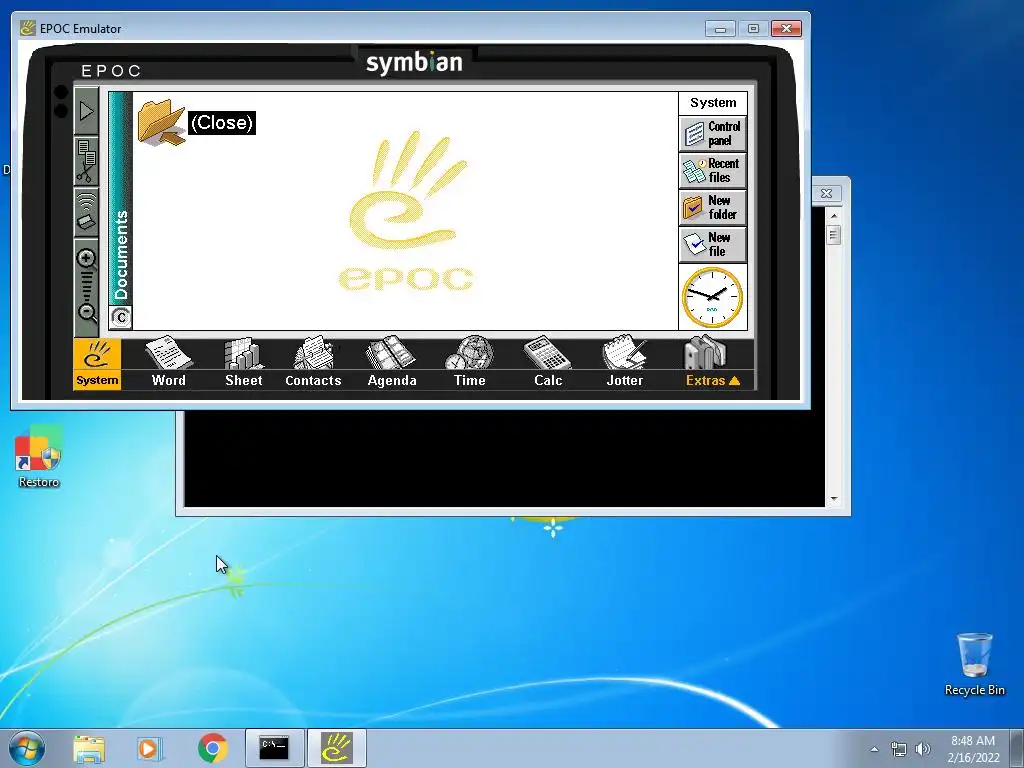This screenshot has height=768, width=1024.
Task: Zoom in using the magnifier plus icon
Action: pyautogui.click(x=86, y=259)
